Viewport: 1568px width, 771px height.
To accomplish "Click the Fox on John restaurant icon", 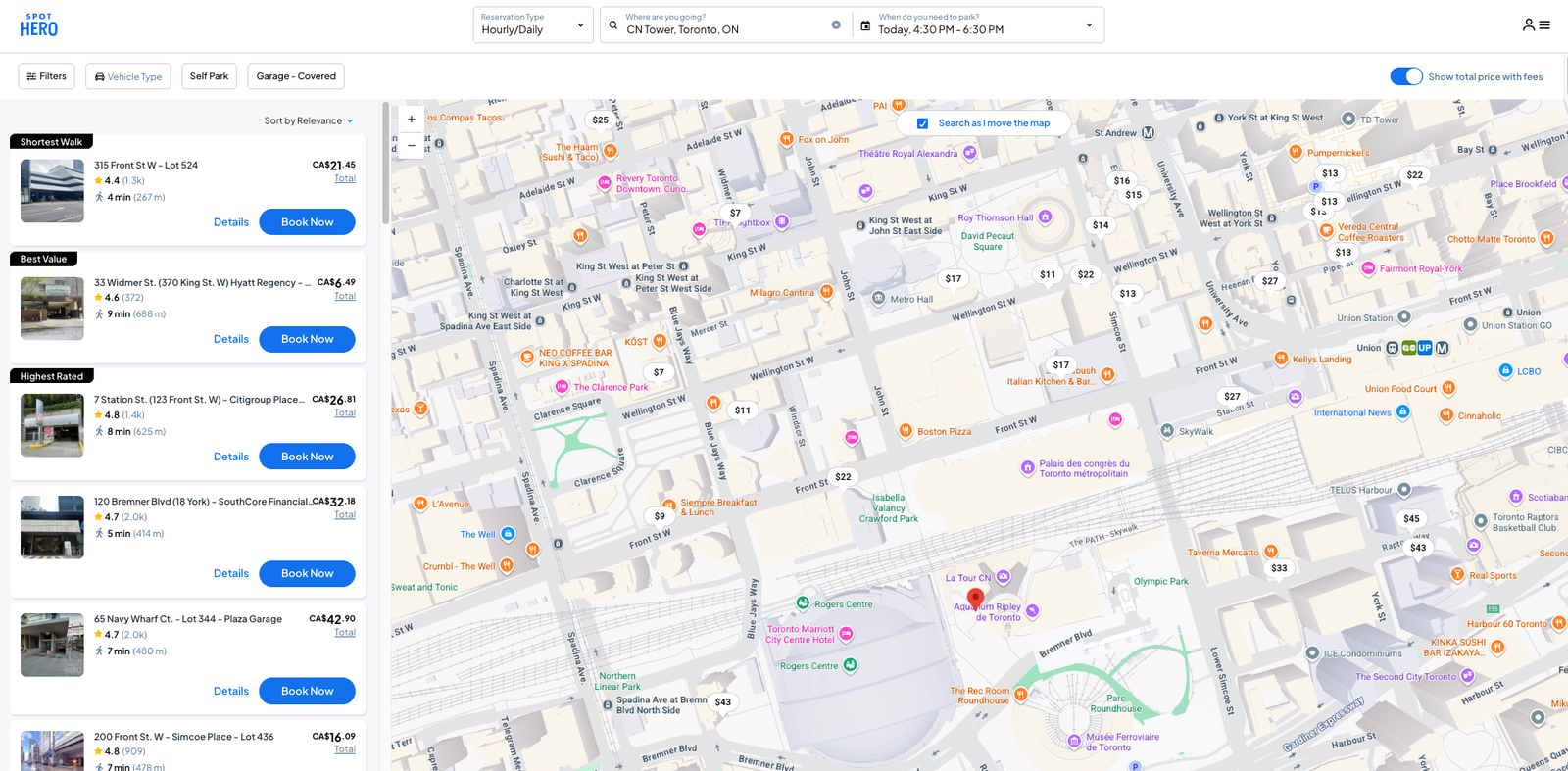I will coord(786,140).
